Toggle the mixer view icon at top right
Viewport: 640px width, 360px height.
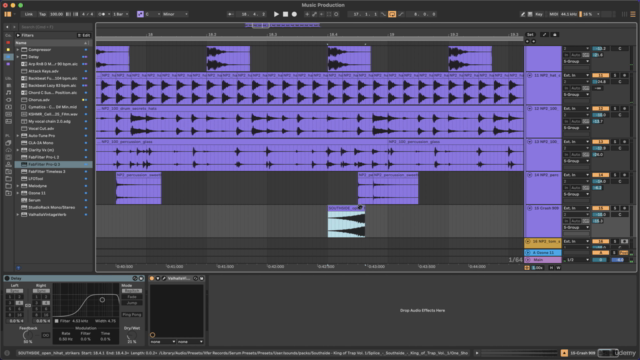point(633,14)
